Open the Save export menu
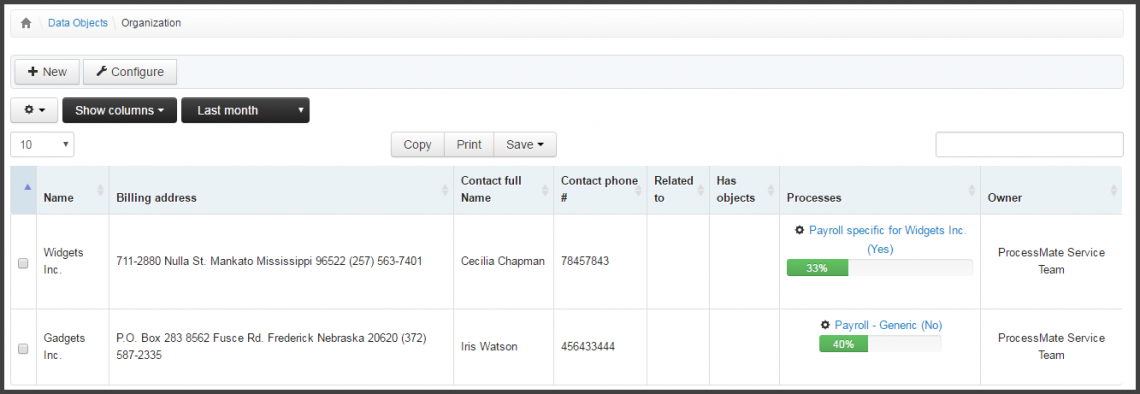Image resolution: width=1140 pixels, height=394 pixels. 525,145
